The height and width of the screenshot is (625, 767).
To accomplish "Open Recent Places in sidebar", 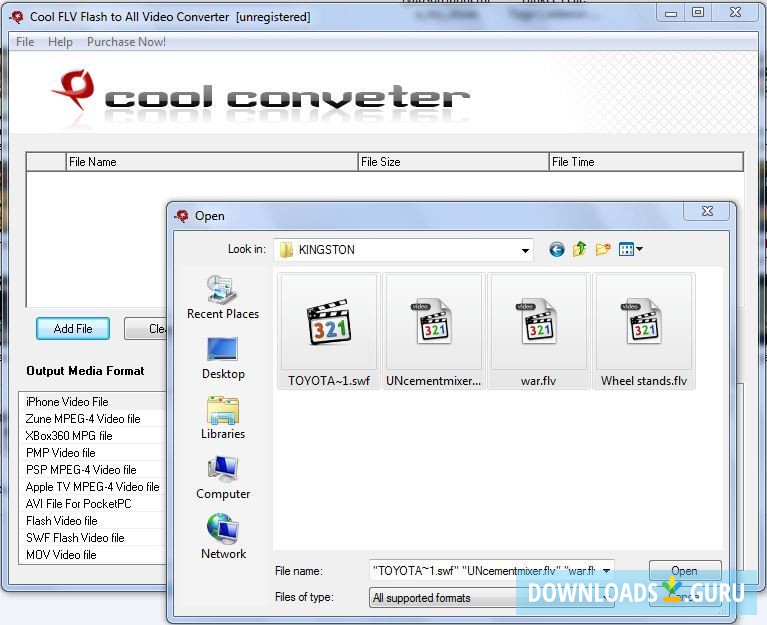I will tap(223, 297).
